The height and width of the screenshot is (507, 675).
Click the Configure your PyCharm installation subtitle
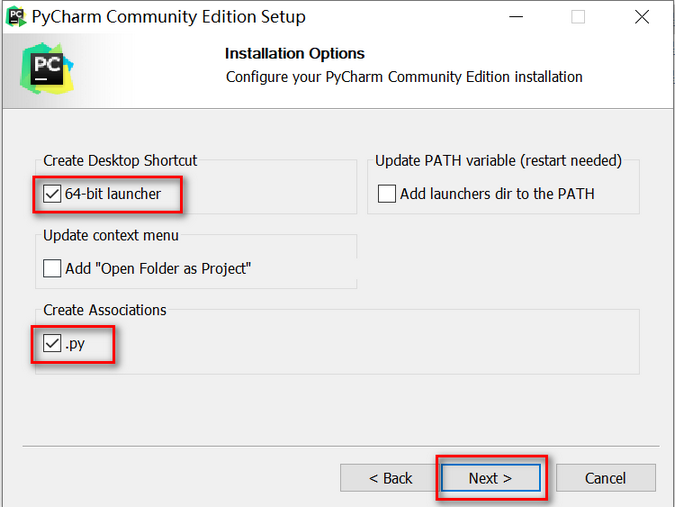click(404, 77)
